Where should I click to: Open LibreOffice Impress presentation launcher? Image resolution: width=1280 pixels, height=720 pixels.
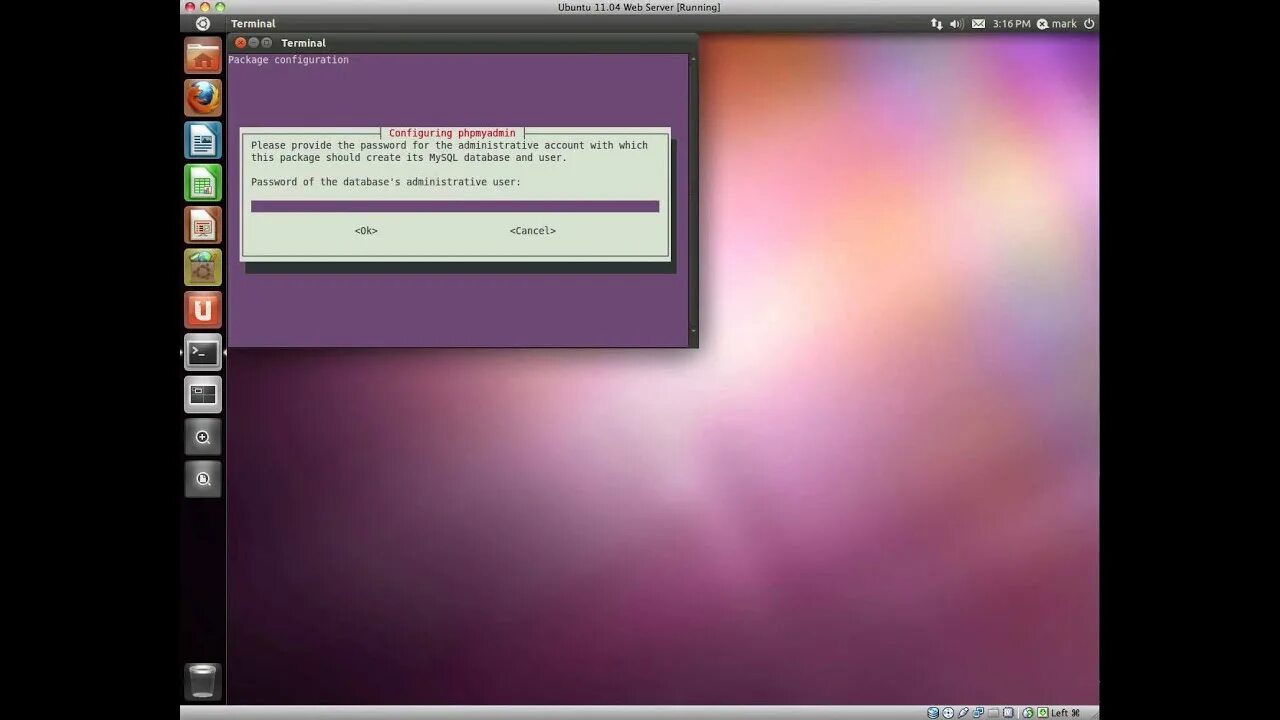[203, 225]
